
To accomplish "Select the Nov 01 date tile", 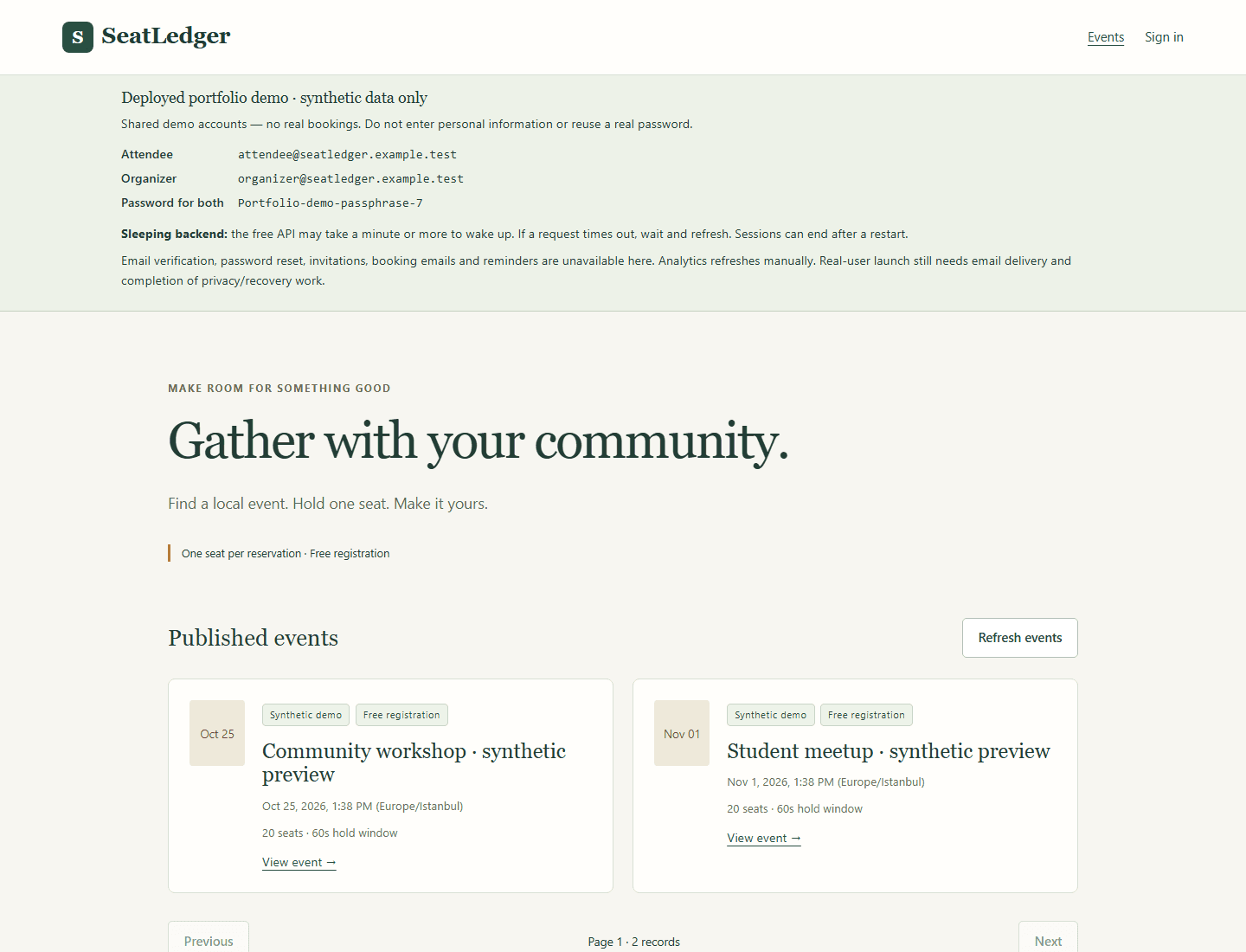I will (x=682, y=733).
